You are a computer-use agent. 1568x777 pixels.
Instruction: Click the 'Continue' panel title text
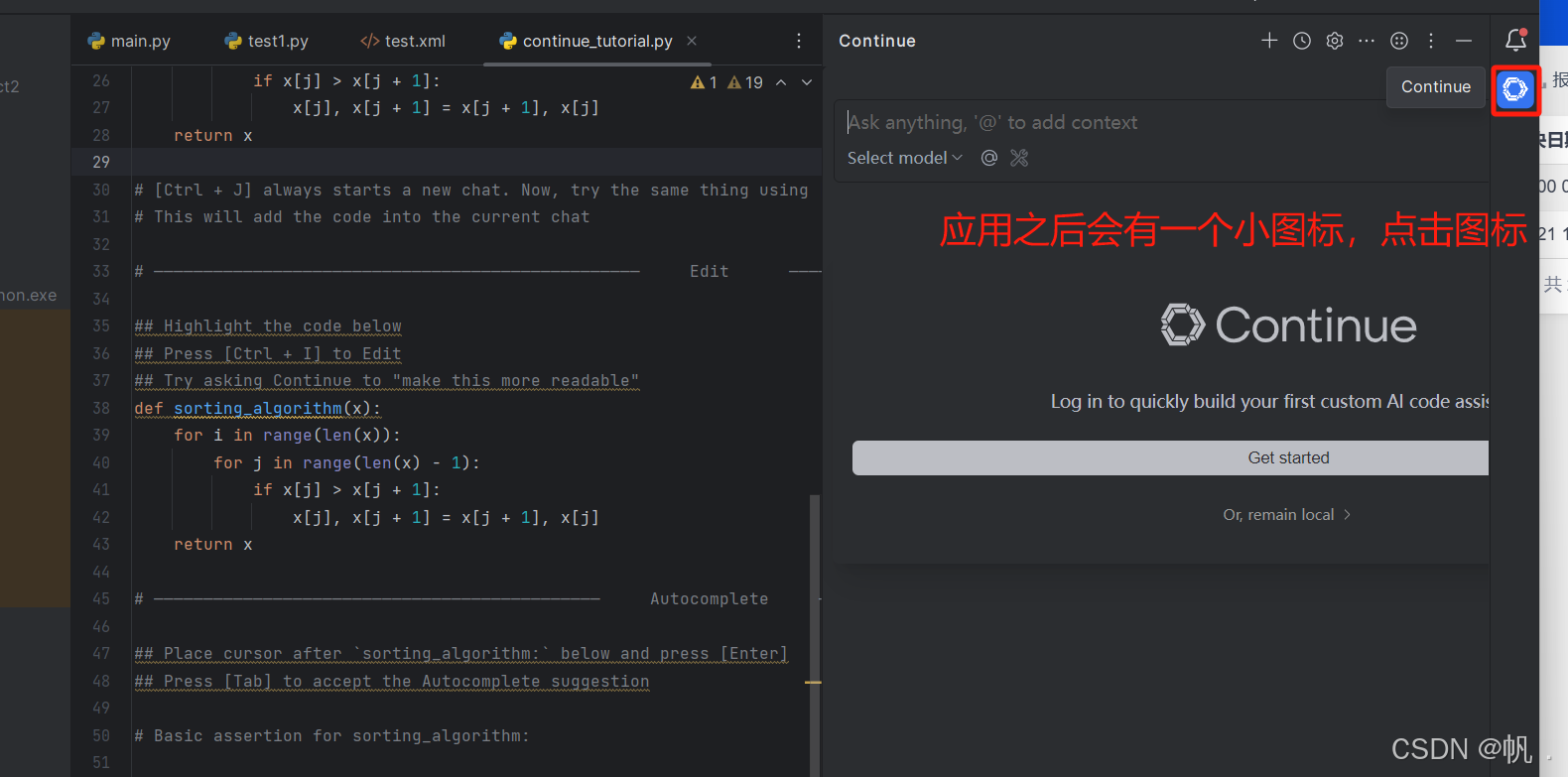[877, 41]
